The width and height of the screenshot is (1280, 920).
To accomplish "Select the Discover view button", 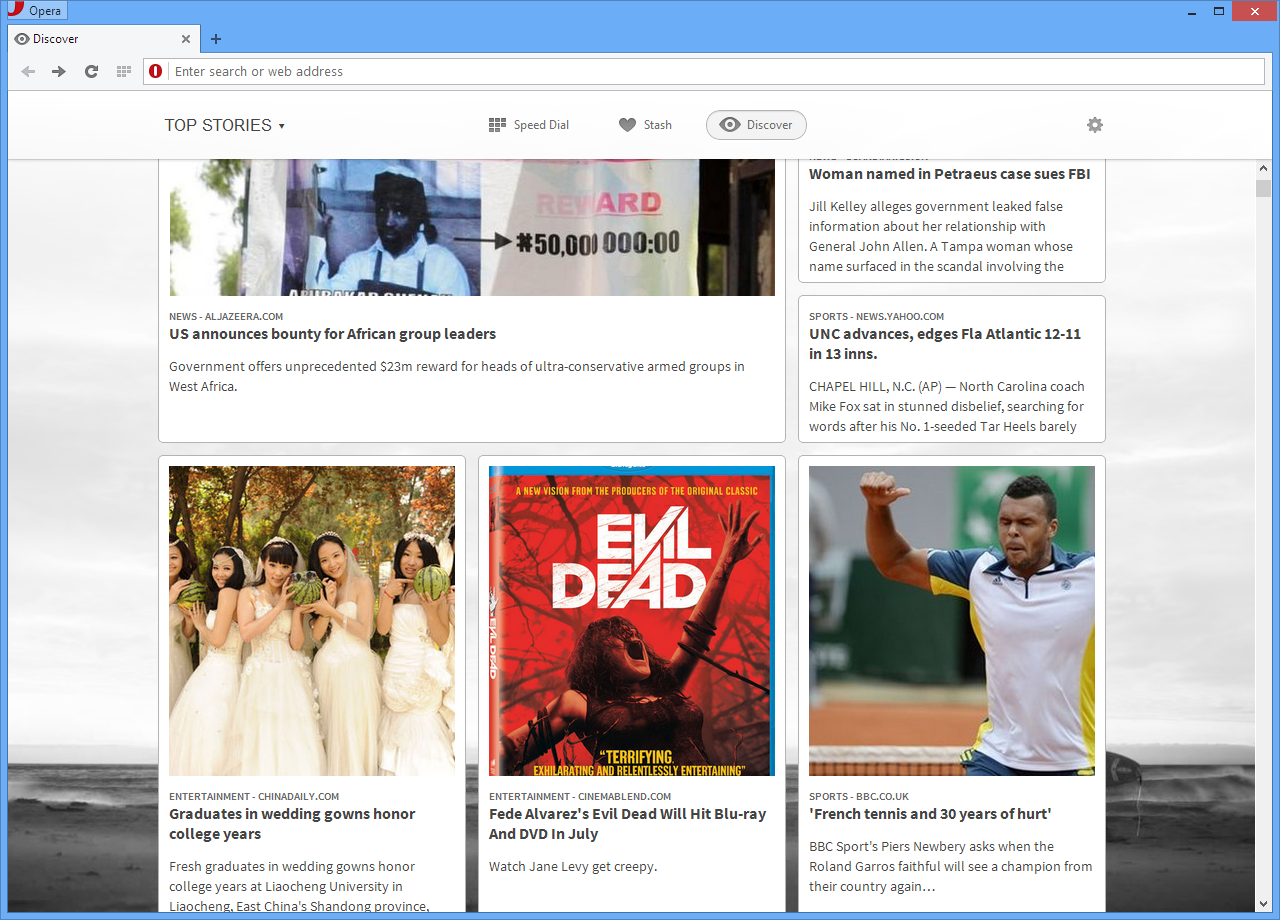I will pyautogui.click(x=756, y=125).
